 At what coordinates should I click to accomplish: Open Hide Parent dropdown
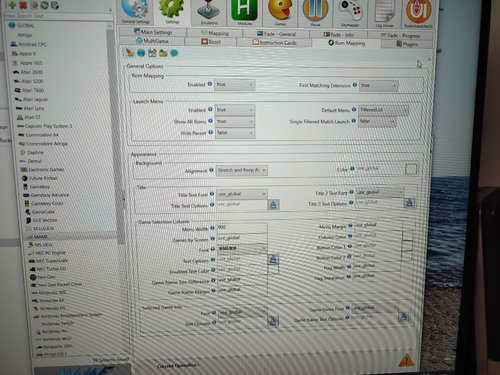(235, 133)
